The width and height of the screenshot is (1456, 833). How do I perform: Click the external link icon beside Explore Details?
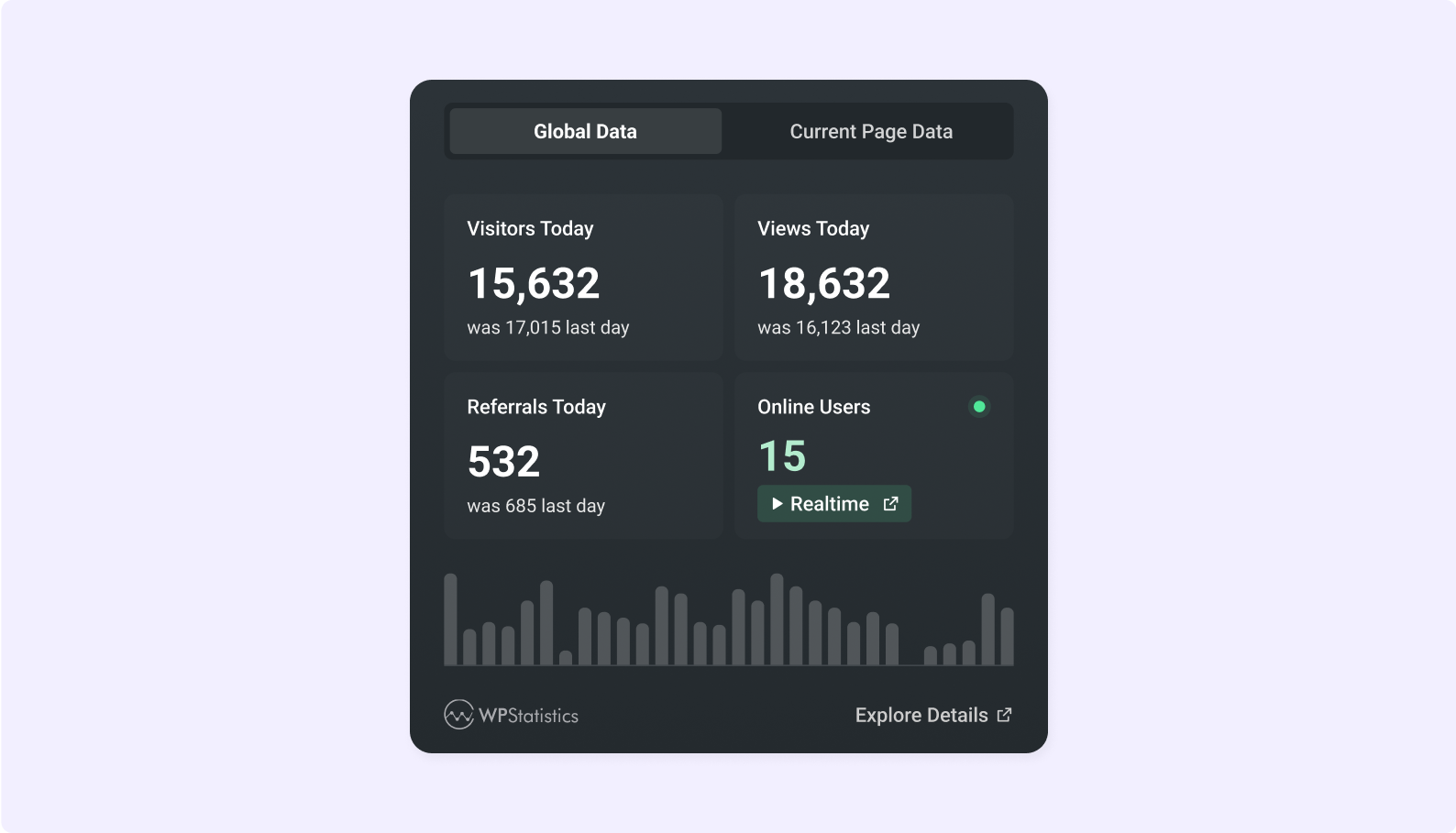pos(1004,715)
